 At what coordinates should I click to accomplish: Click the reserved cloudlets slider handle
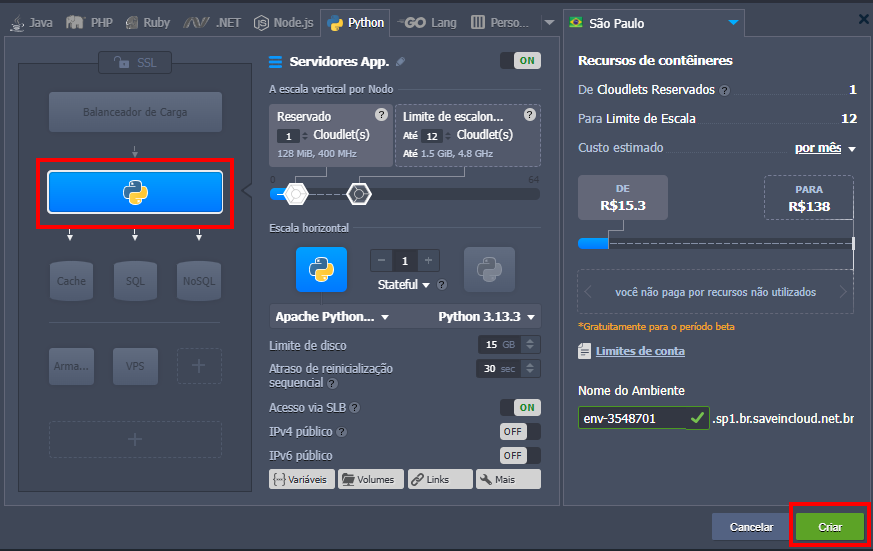296,194
